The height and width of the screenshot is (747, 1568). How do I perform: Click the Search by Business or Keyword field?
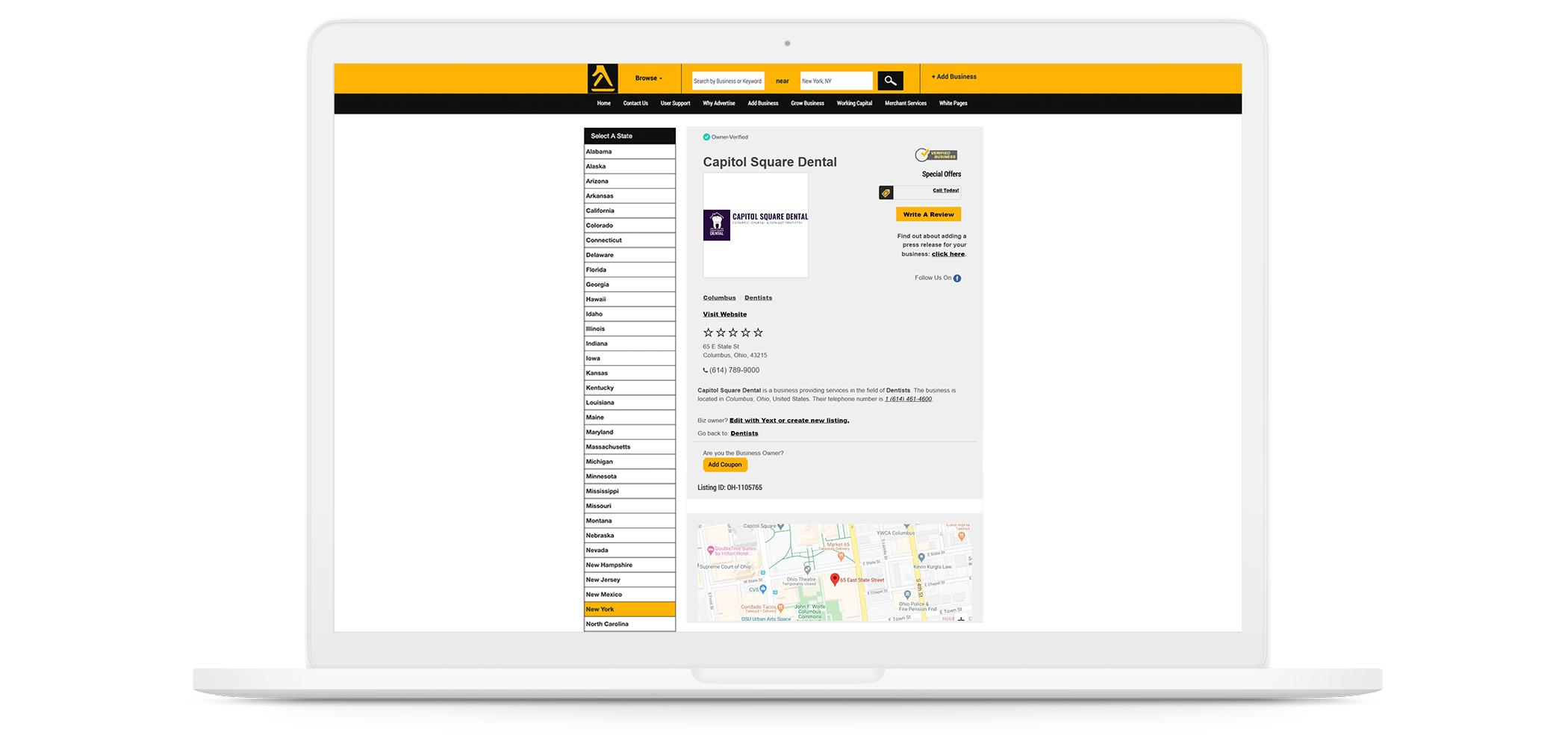click(x=728, y=81)
